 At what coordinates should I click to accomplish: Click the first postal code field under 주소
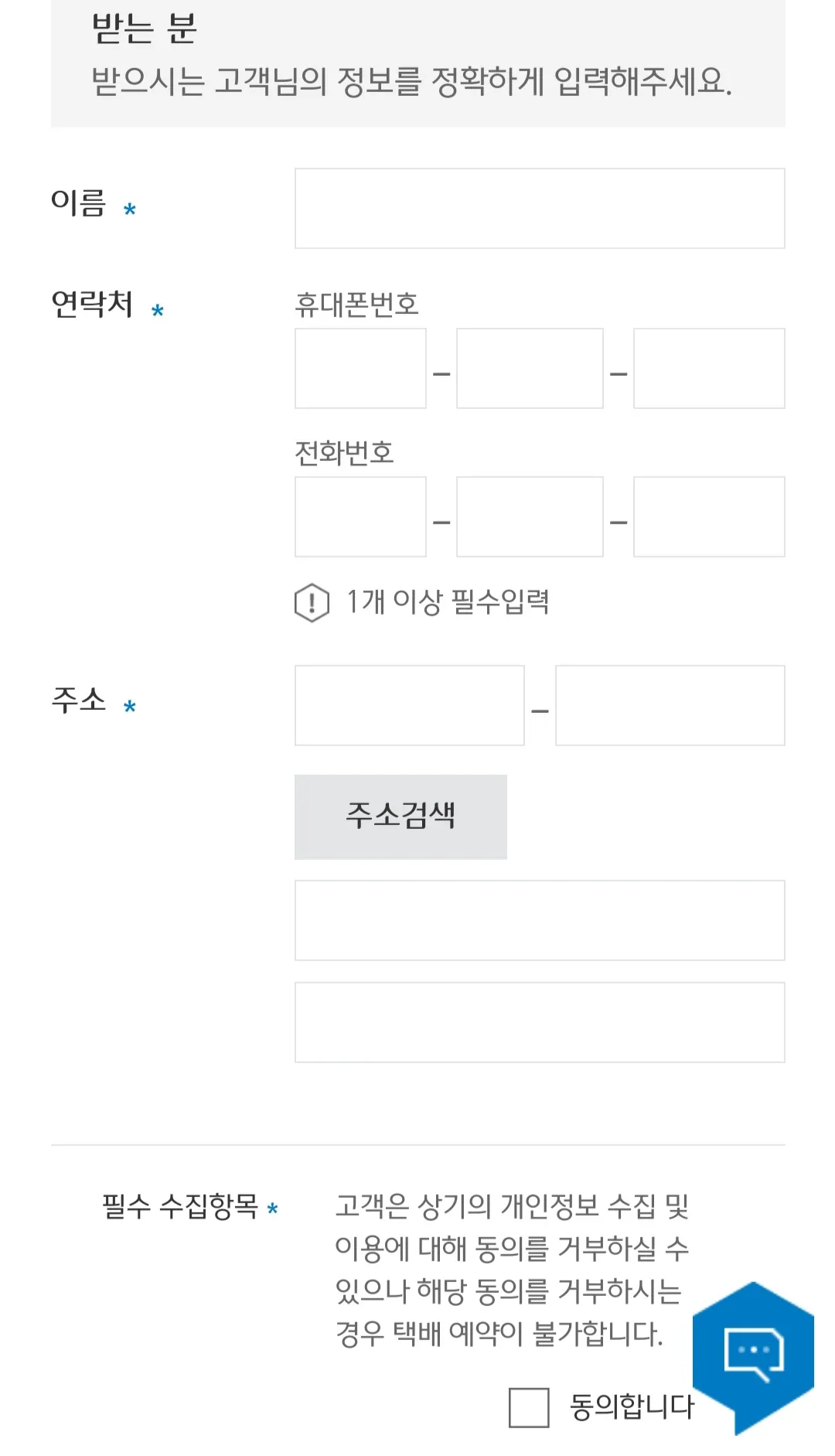(409, 705)
